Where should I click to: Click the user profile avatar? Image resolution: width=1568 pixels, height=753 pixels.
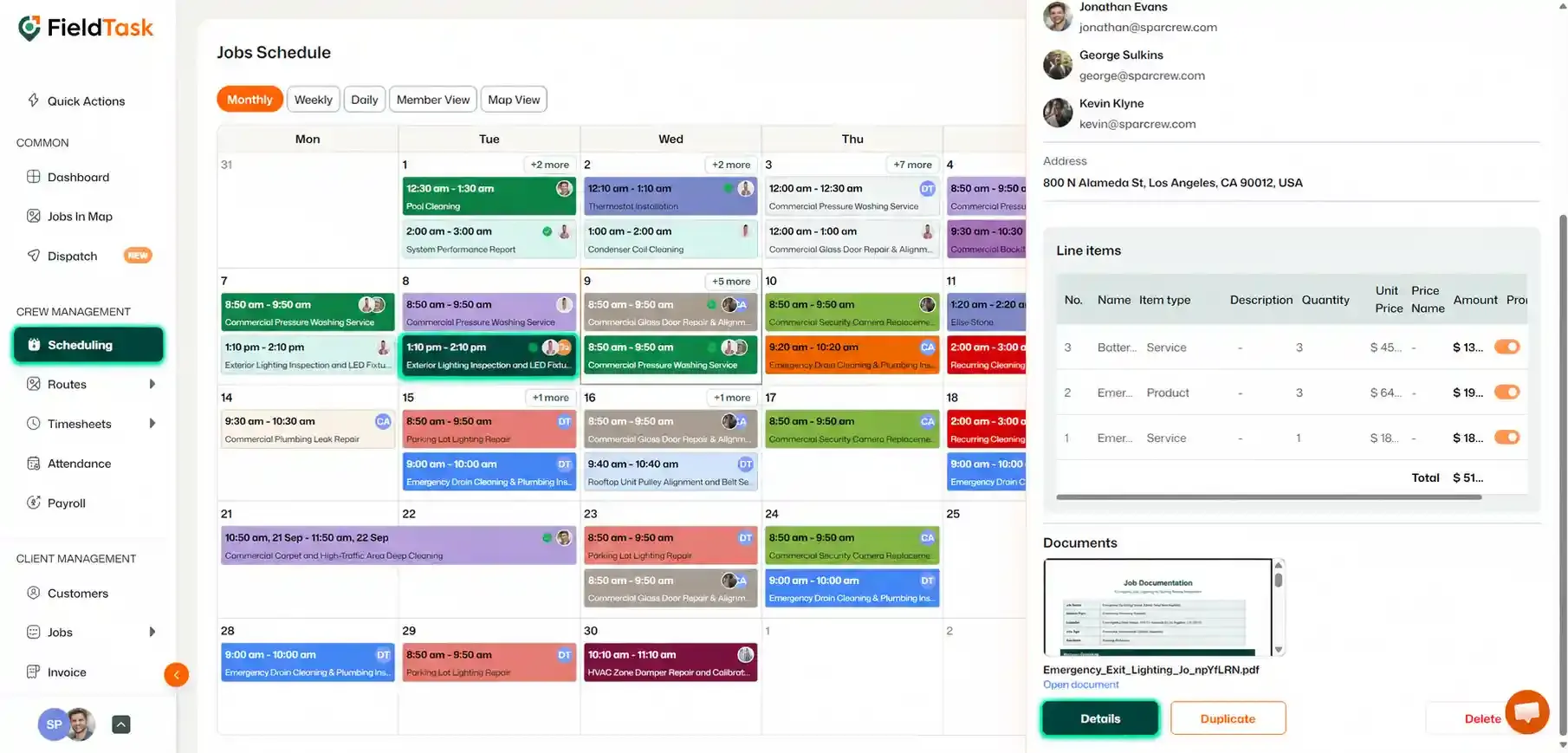[x=80, y=724]
